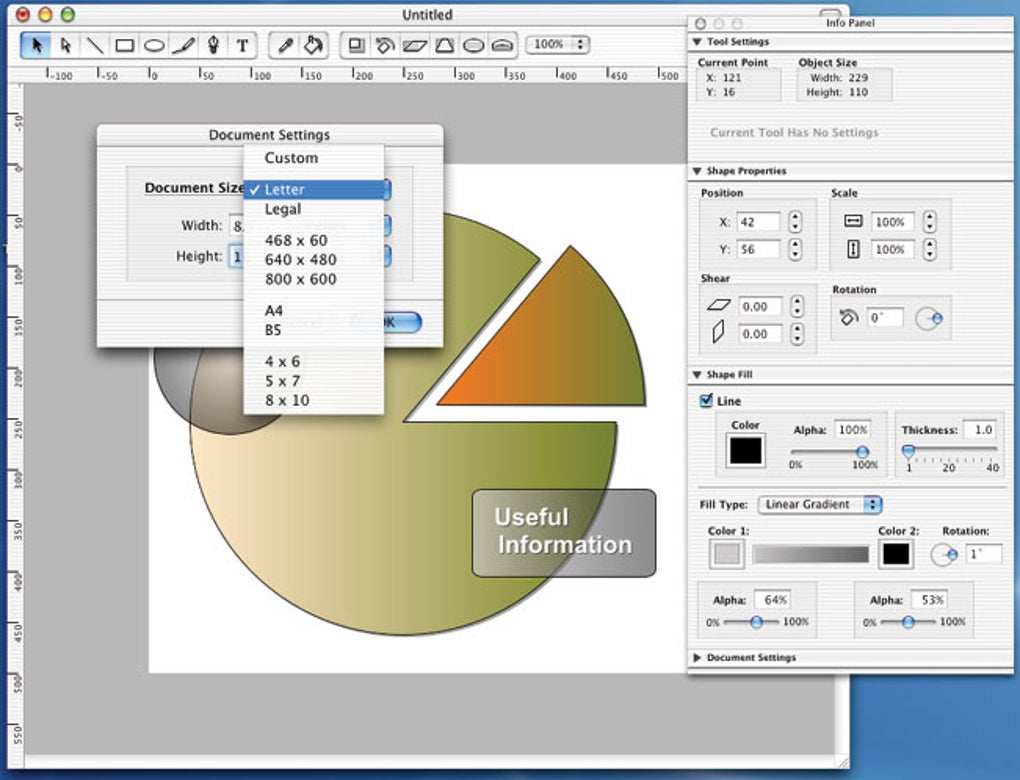Click the Color 2 gradient swatch
This screenshot has width=1020, height=780.
pos(896,554)
